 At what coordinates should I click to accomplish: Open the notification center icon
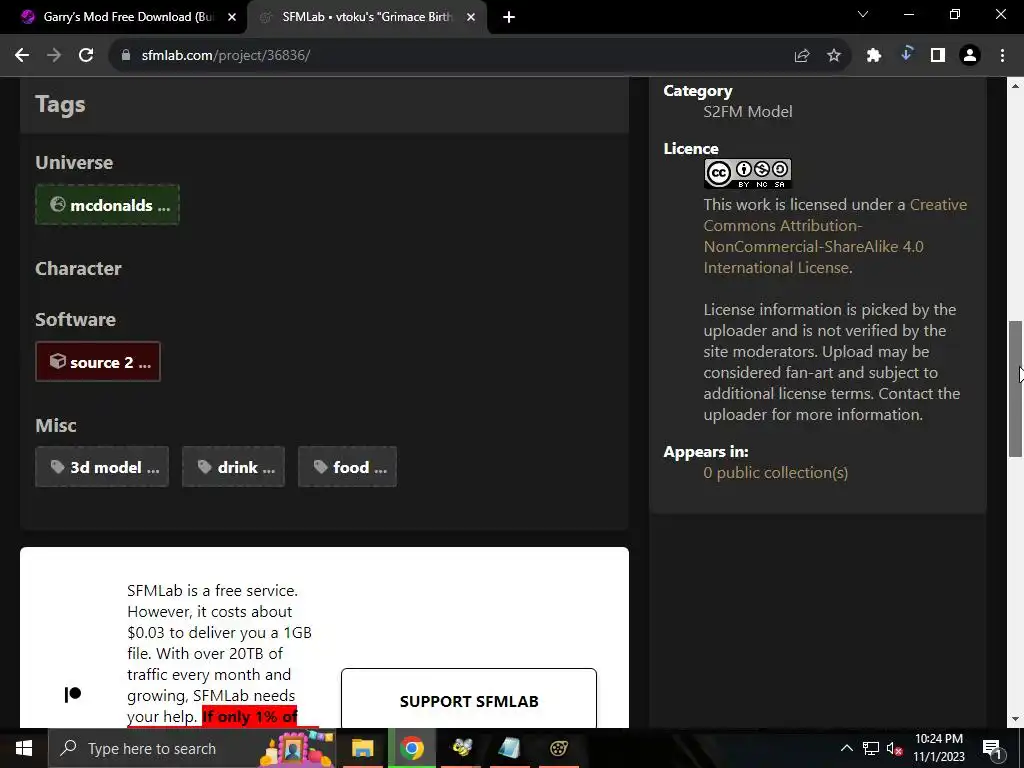pos(993,749)
